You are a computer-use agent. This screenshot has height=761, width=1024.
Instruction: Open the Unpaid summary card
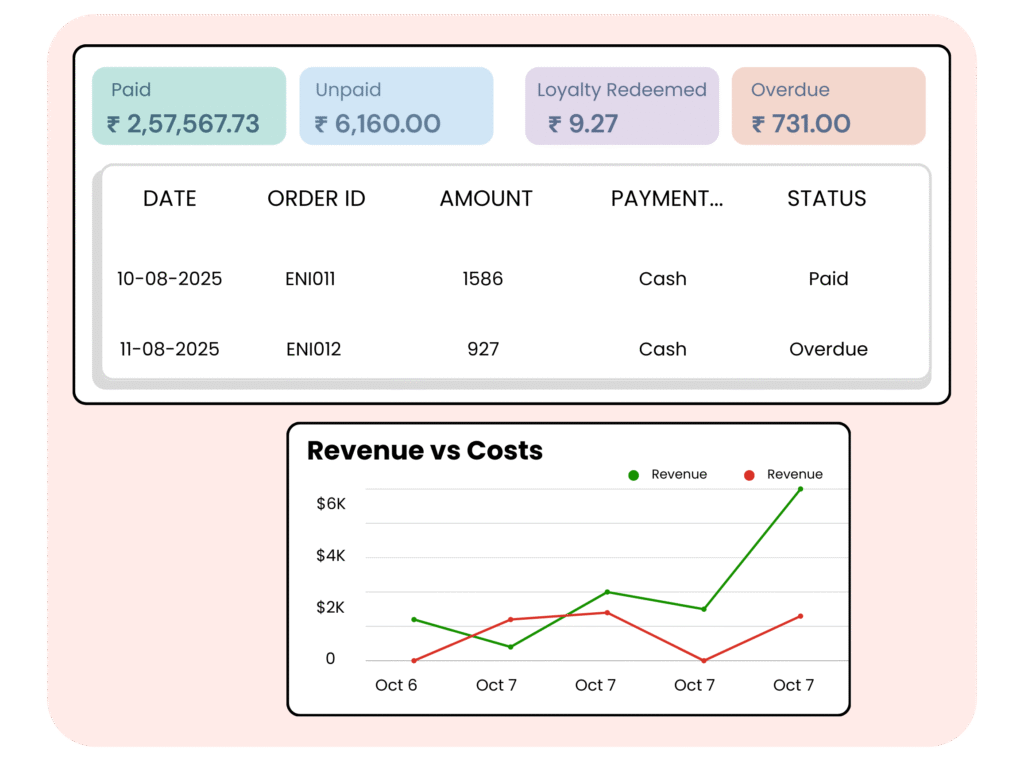pos(396,106)
